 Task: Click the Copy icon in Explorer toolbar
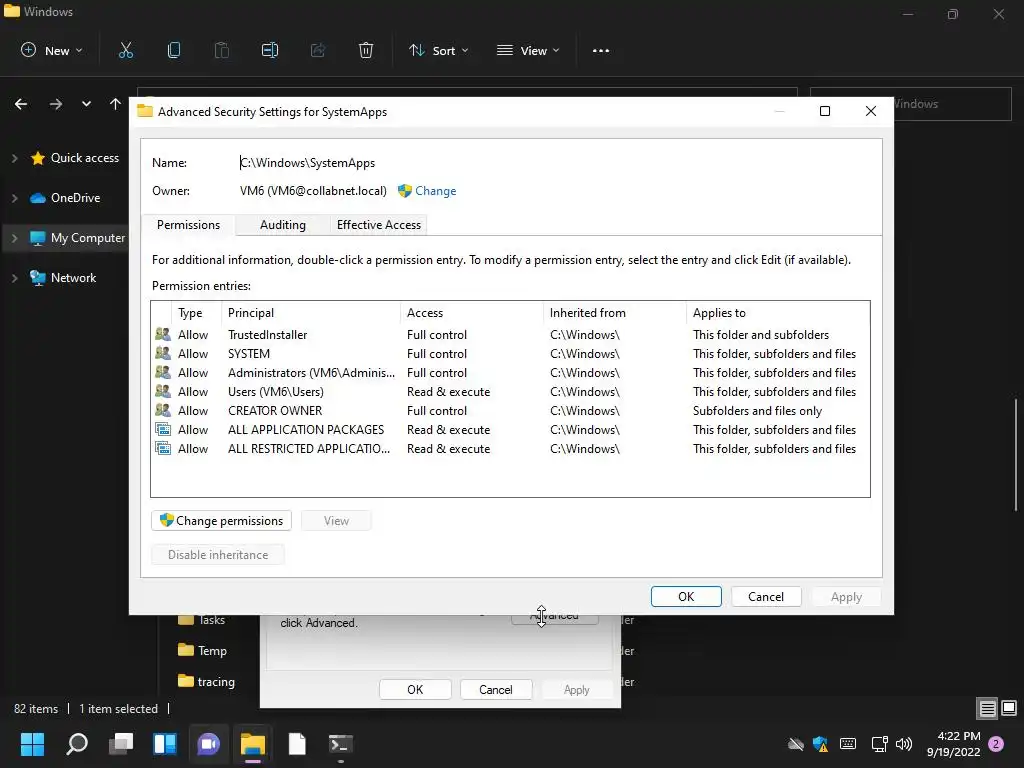pyautogui.click(x=174, y=50)
